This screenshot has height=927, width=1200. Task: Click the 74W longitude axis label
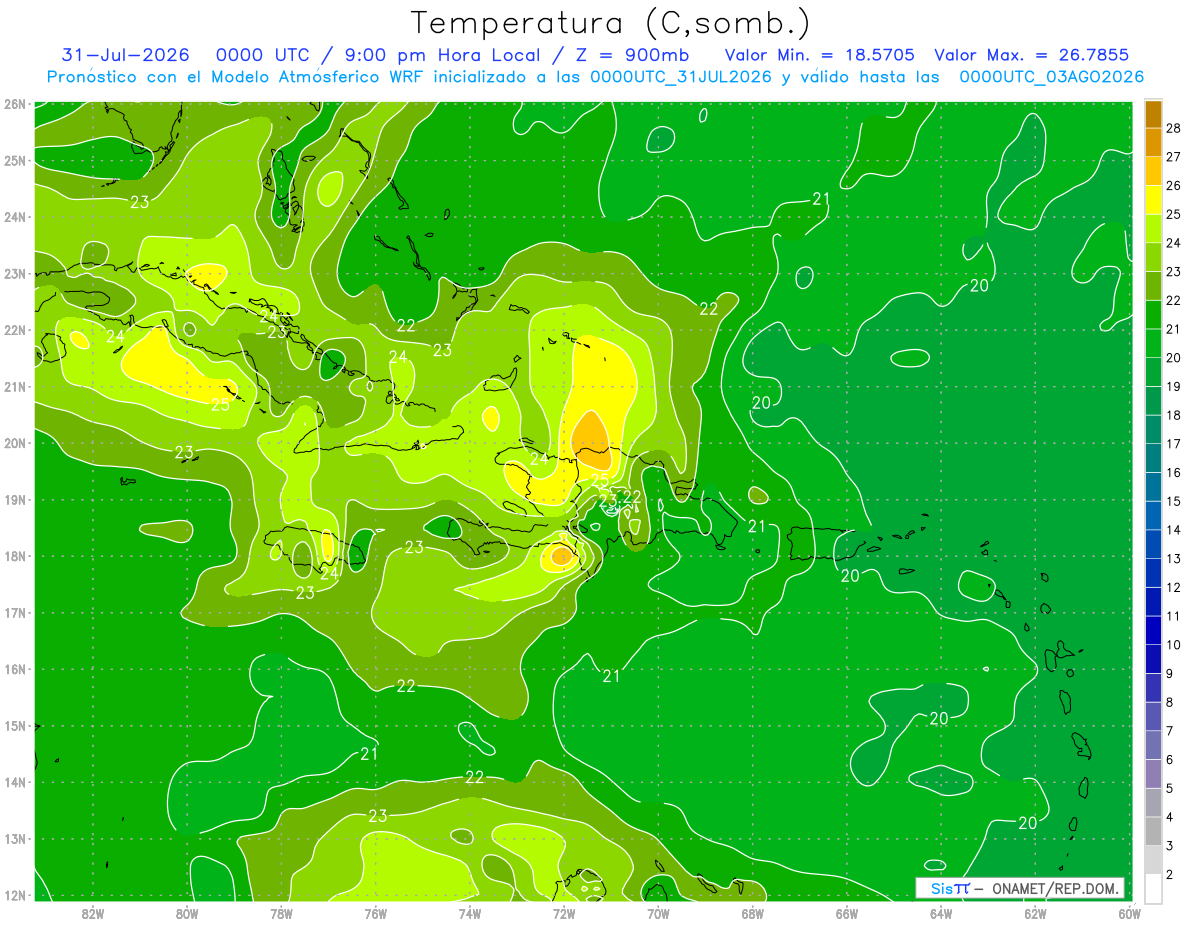[469, 912]
